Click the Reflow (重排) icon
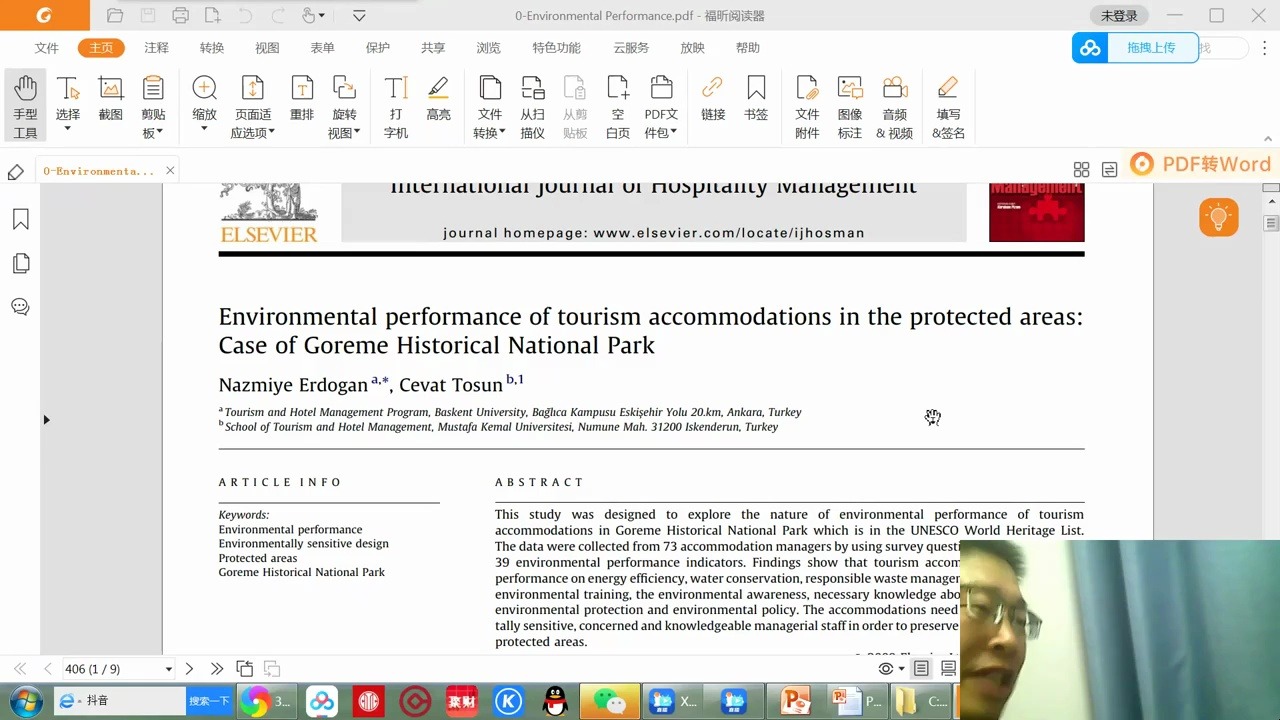The height and width of the screenshot is (720, 1280). [x=301, y=98]
